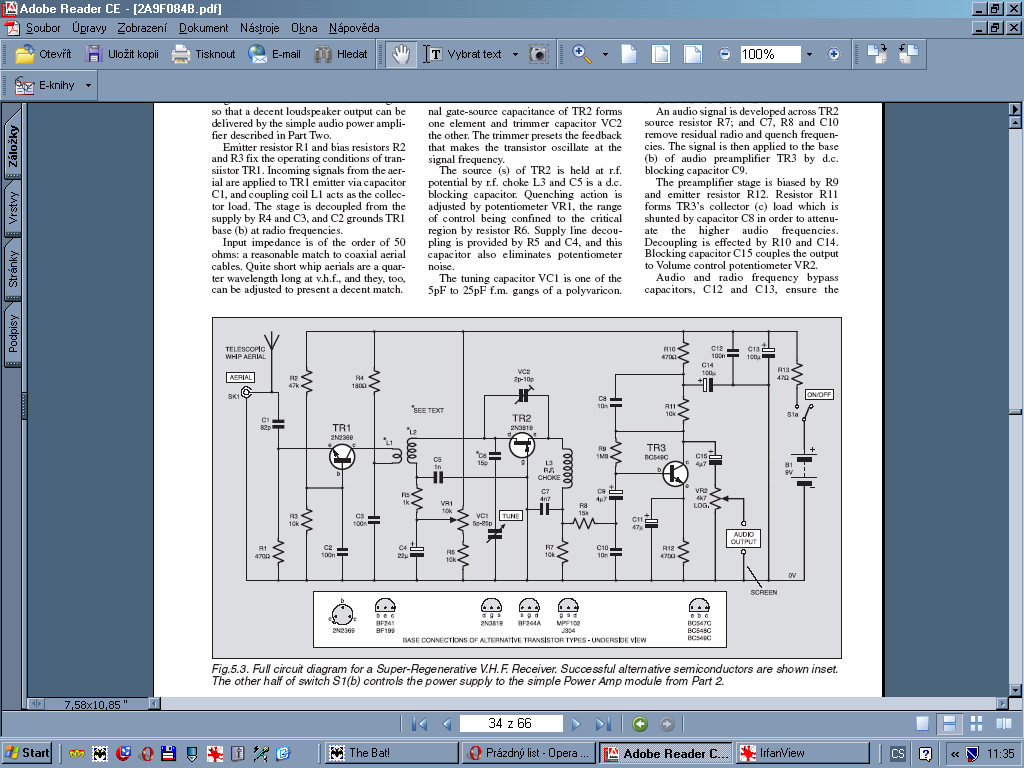Viewport: 1024px width, 768px height.
Task: Go to previous page
Action: point(447,724)
